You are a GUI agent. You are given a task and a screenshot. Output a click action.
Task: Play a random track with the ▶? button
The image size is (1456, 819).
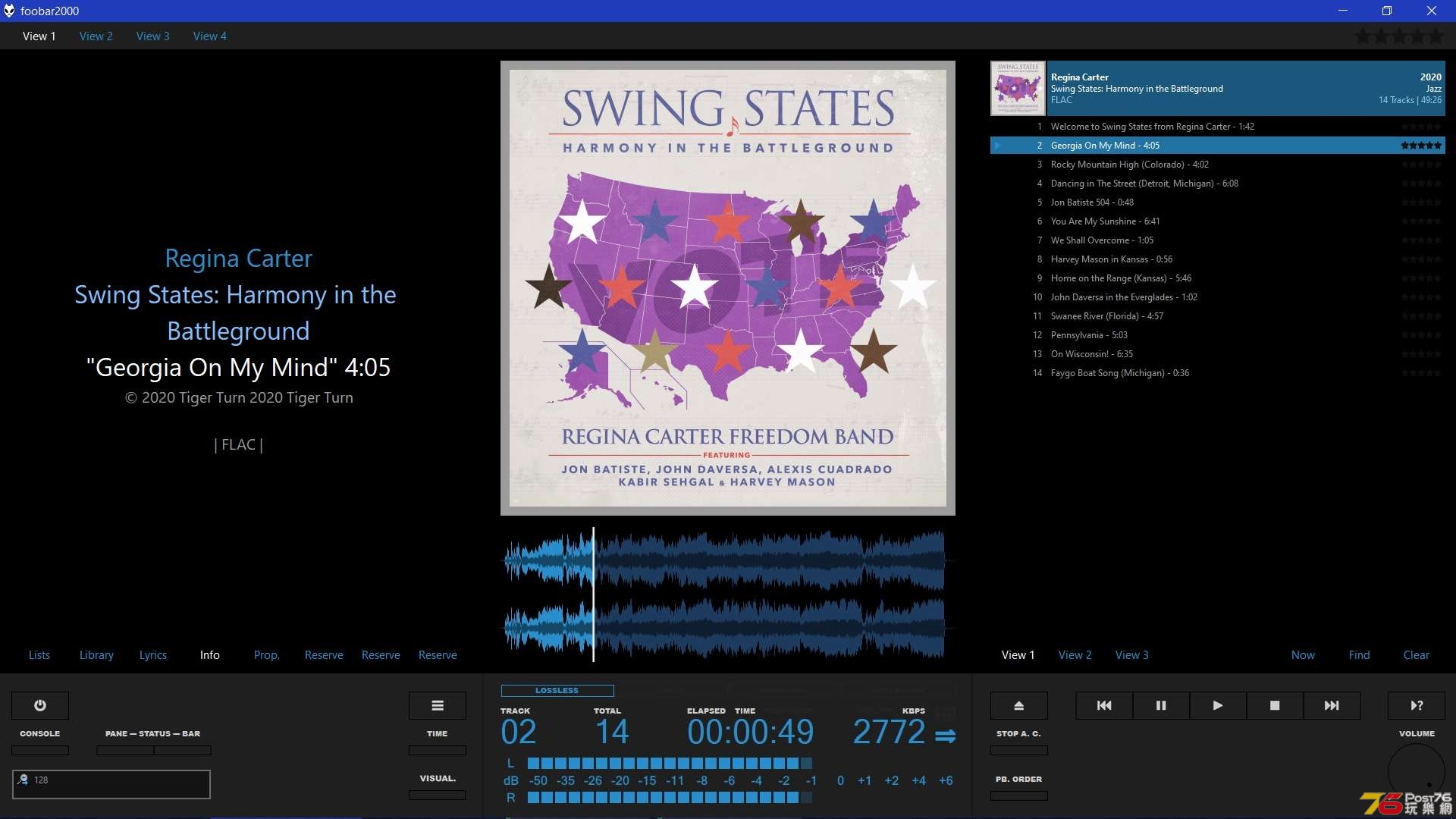[x=1417, y=705]
